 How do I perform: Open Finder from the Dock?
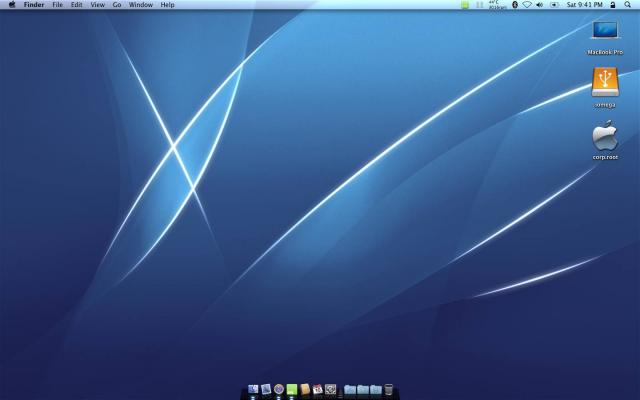(x=253, y=389)
